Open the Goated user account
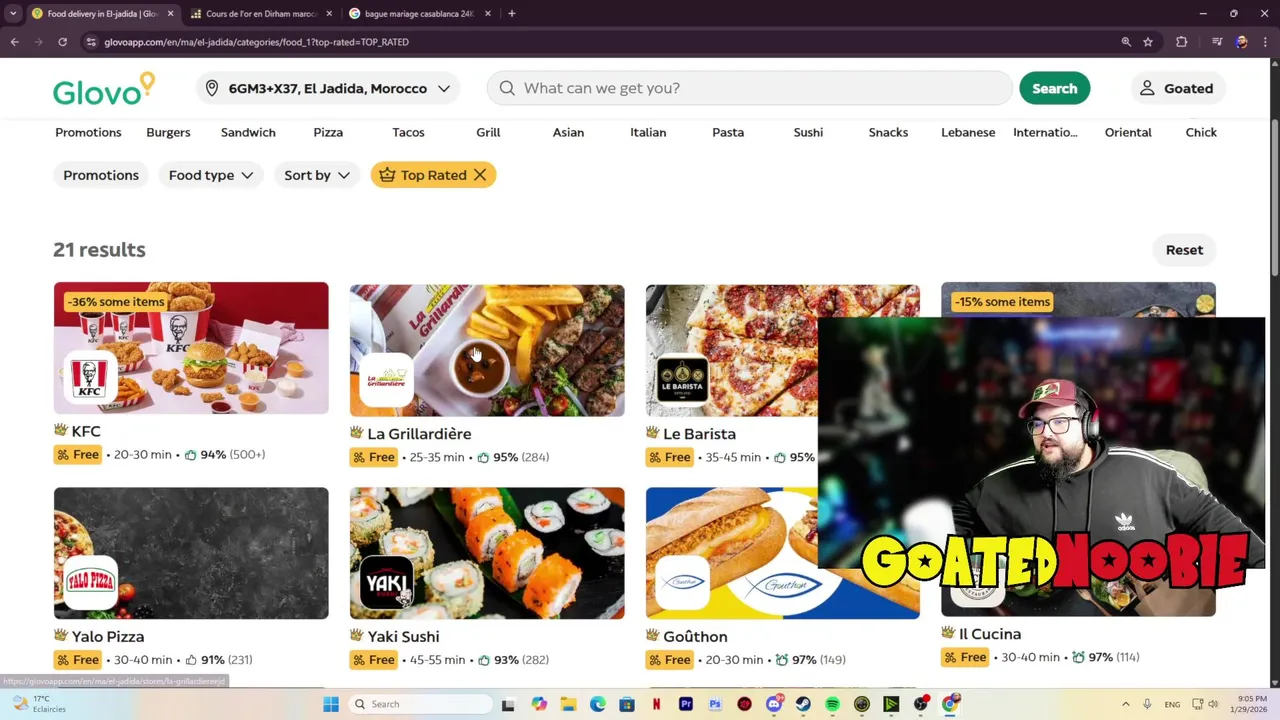1280x720 pixels. coord(1177,88)
